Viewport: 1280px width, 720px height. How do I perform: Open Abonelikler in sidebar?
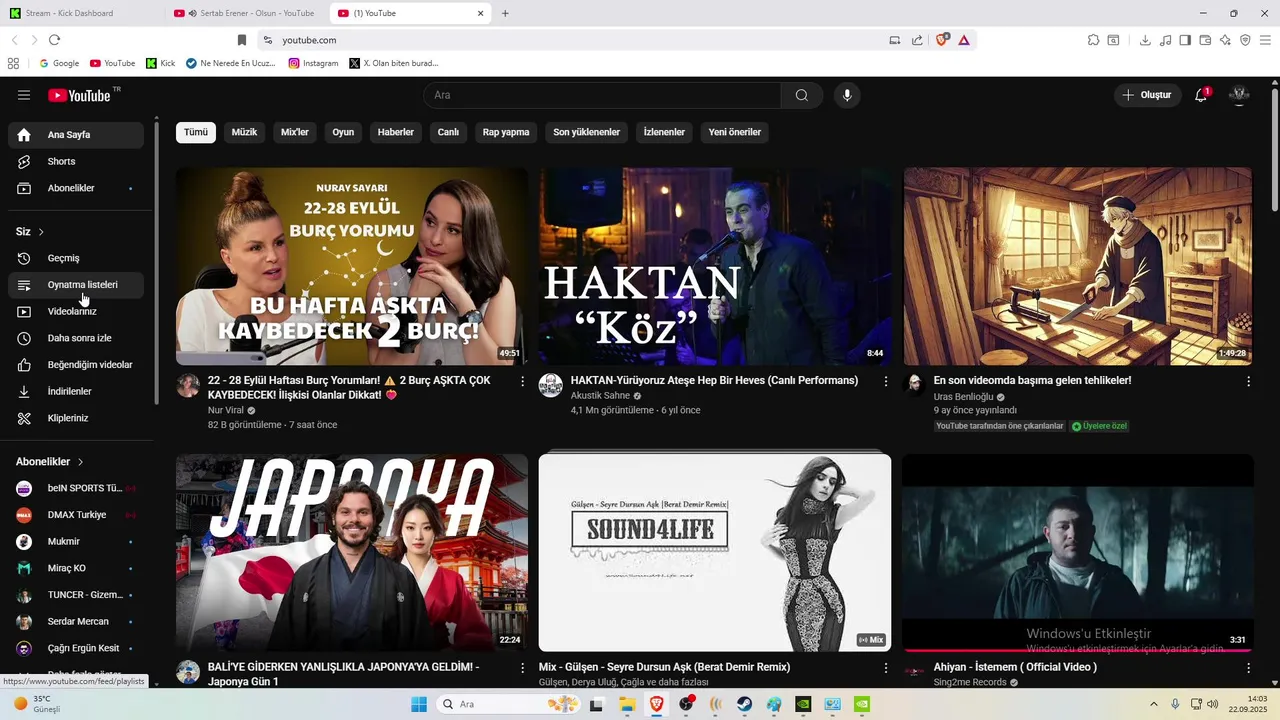pyautogui.click(x=76, y=188)
